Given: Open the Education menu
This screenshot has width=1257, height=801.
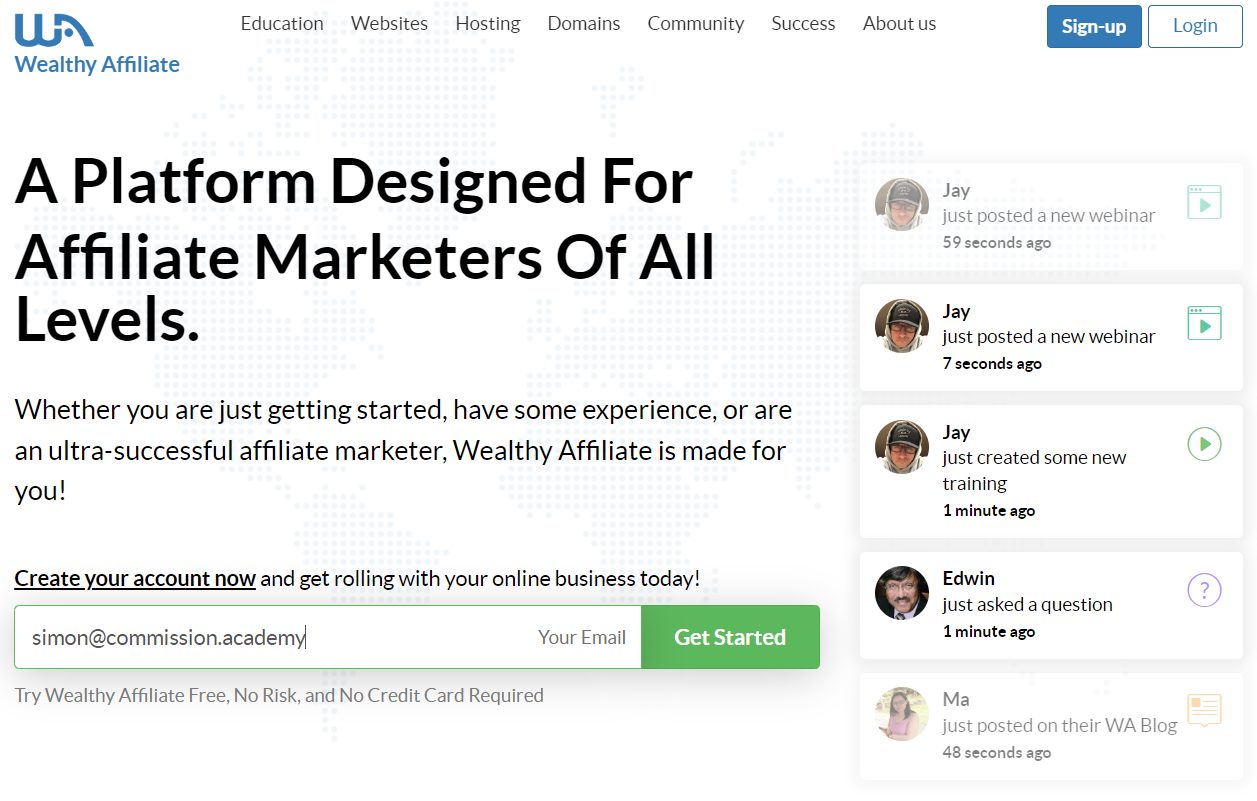Looking at the screenshot, I should point(282,23).
